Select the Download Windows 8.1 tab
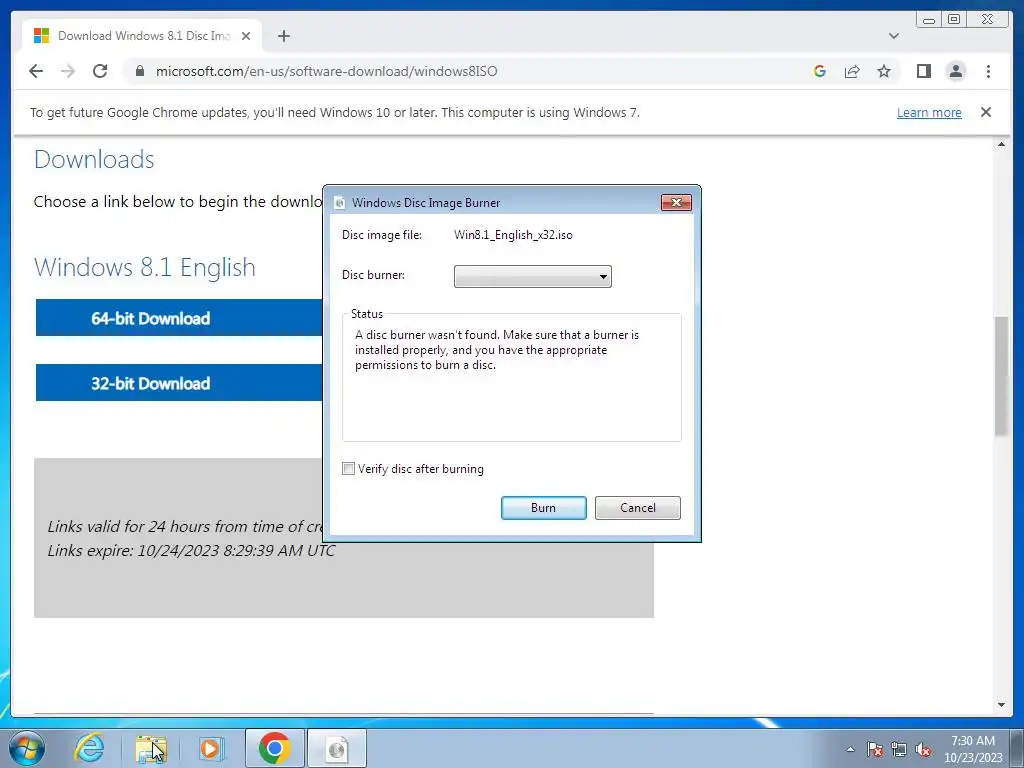1024x768 pixels. pos(142,36)
